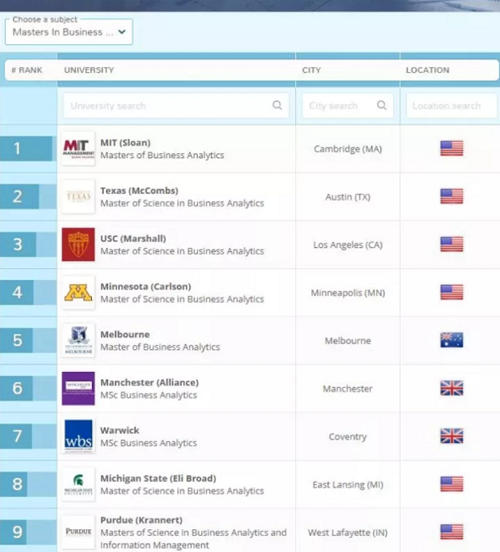Click the Los Angeles (CA) city cell
The width and height of the screenshot is (500, 552).
click(348, 245)
